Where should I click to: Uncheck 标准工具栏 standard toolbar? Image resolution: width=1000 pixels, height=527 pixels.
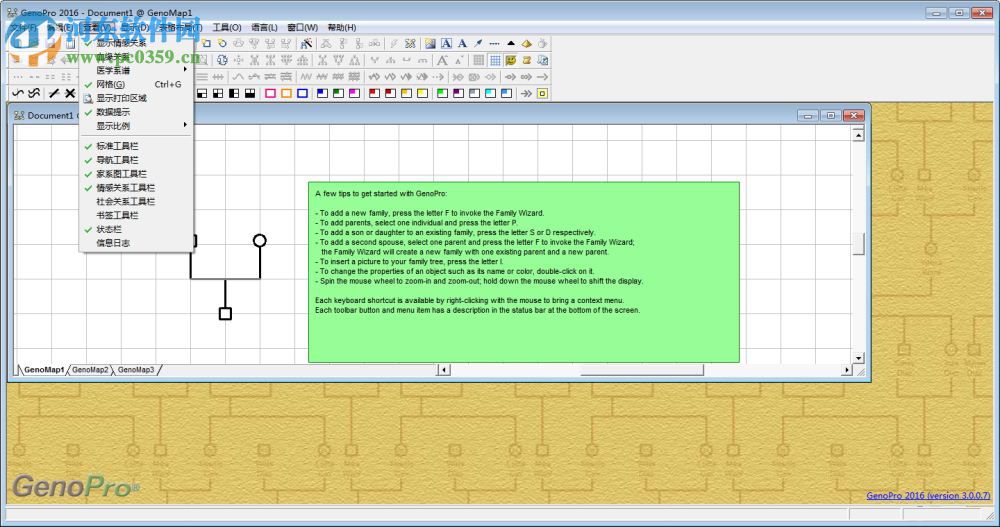click(136, 146)
